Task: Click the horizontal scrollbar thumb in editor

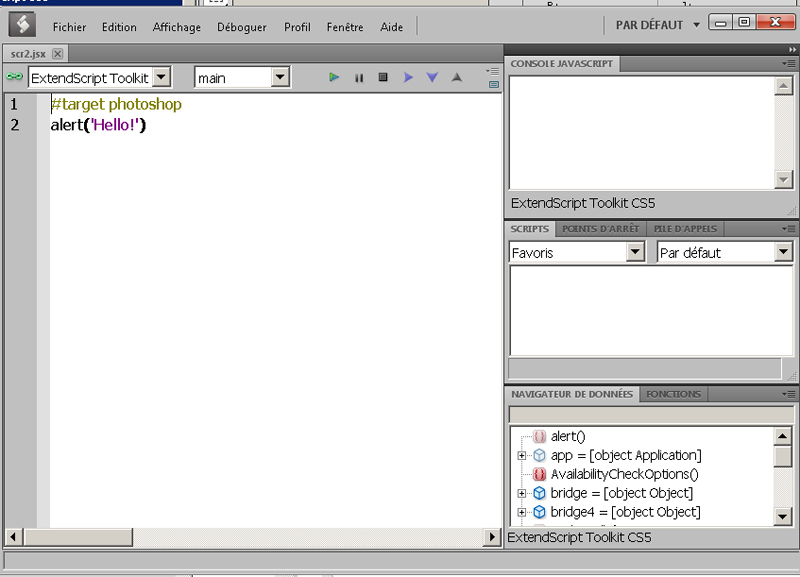Action: tap(78, 537)
